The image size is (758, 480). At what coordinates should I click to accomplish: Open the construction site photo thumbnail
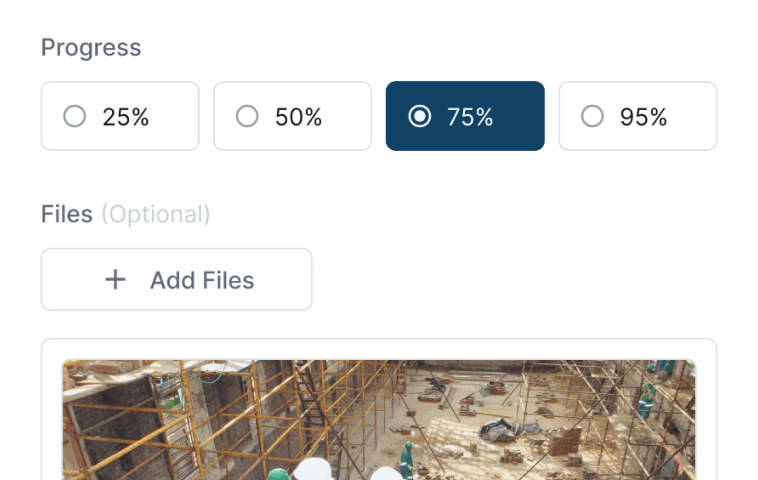pyautogui.click(x=379, y=420)
